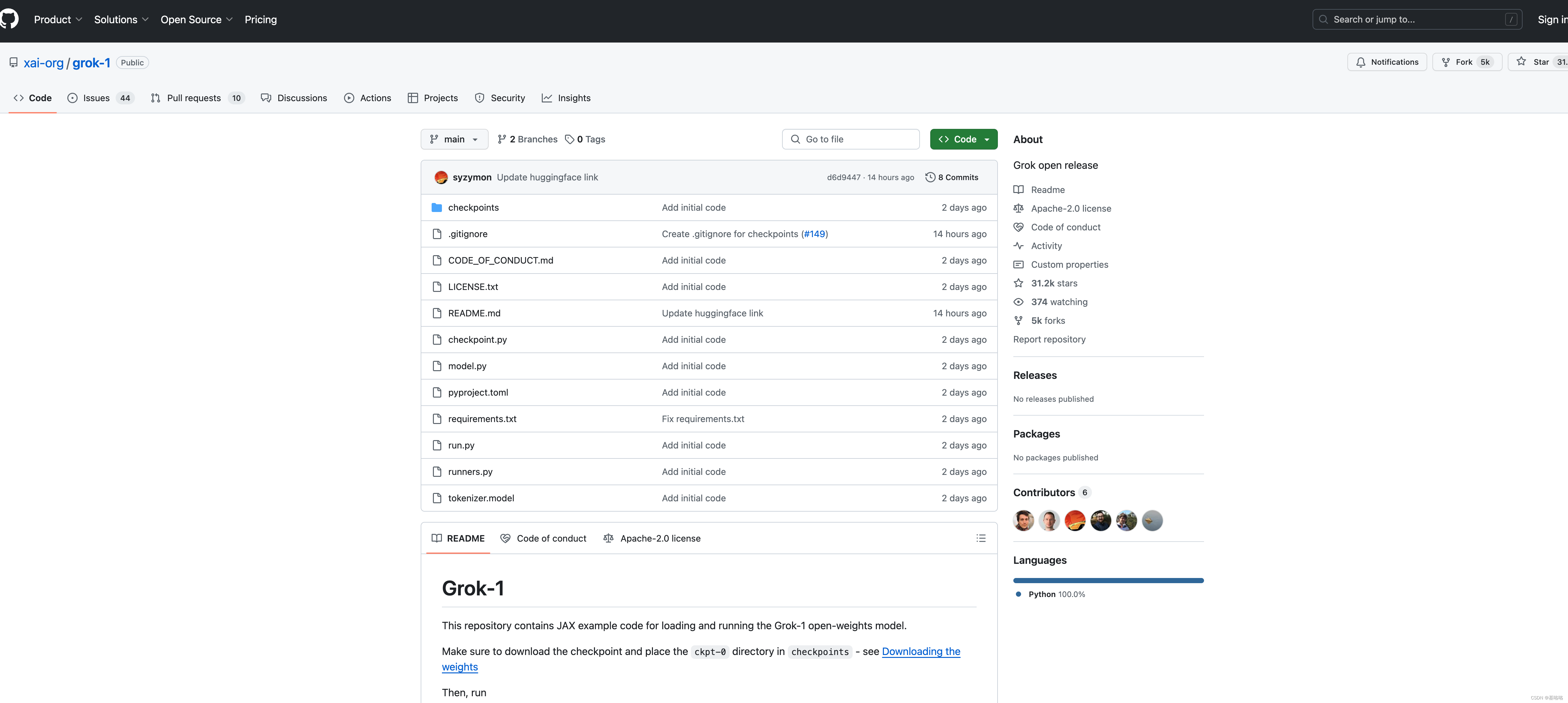Open commit hash d6d9447
Viewport: 1568px width, 703px height.
(x=844, y=177)
